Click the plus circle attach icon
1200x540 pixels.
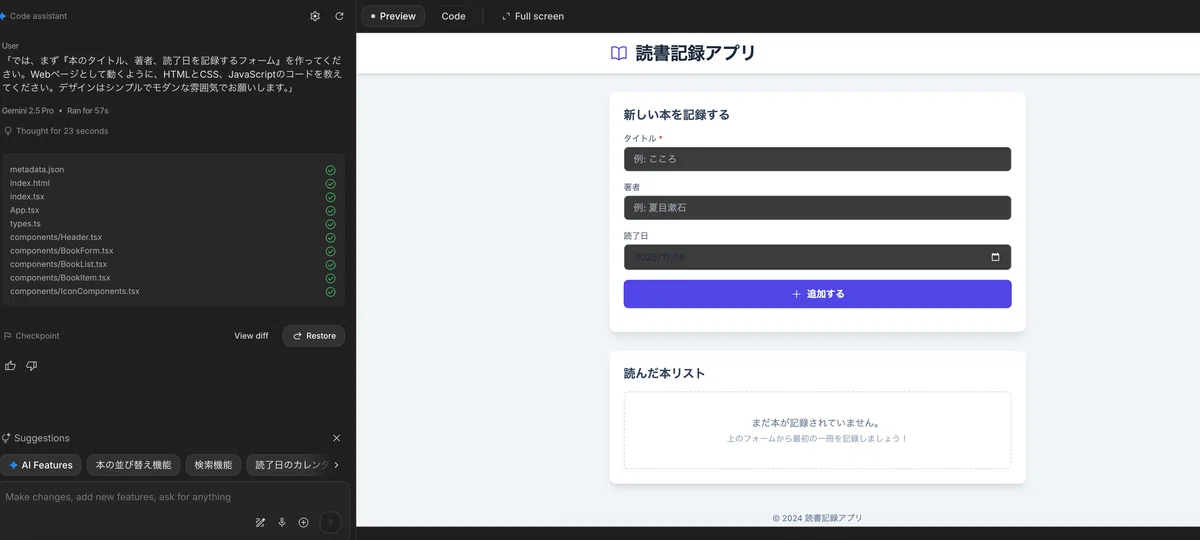click(303, 522)
